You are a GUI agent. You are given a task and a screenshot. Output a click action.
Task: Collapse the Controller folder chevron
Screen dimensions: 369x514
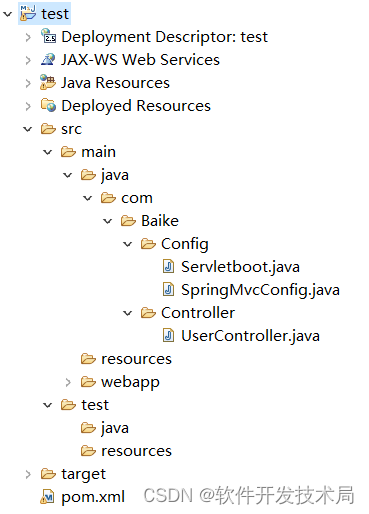point(128,313)
